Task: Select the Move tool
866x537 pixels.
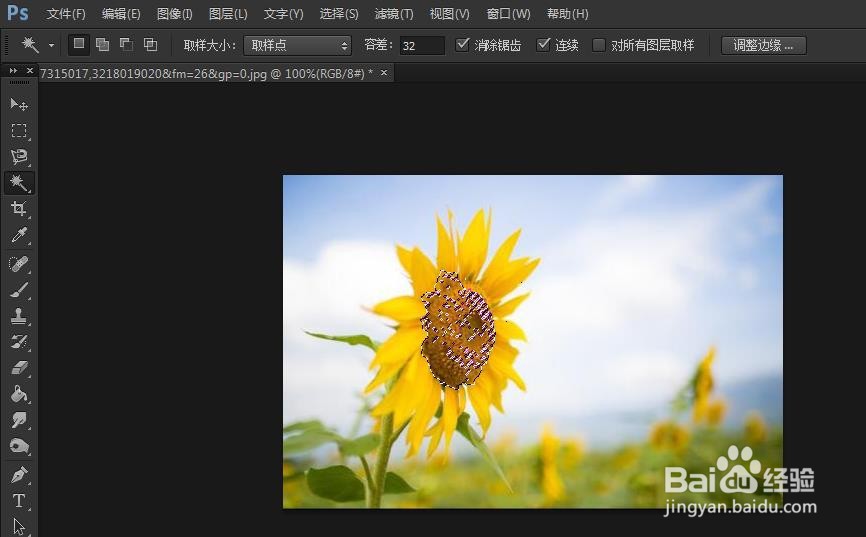Action: [x=19, y=104]
